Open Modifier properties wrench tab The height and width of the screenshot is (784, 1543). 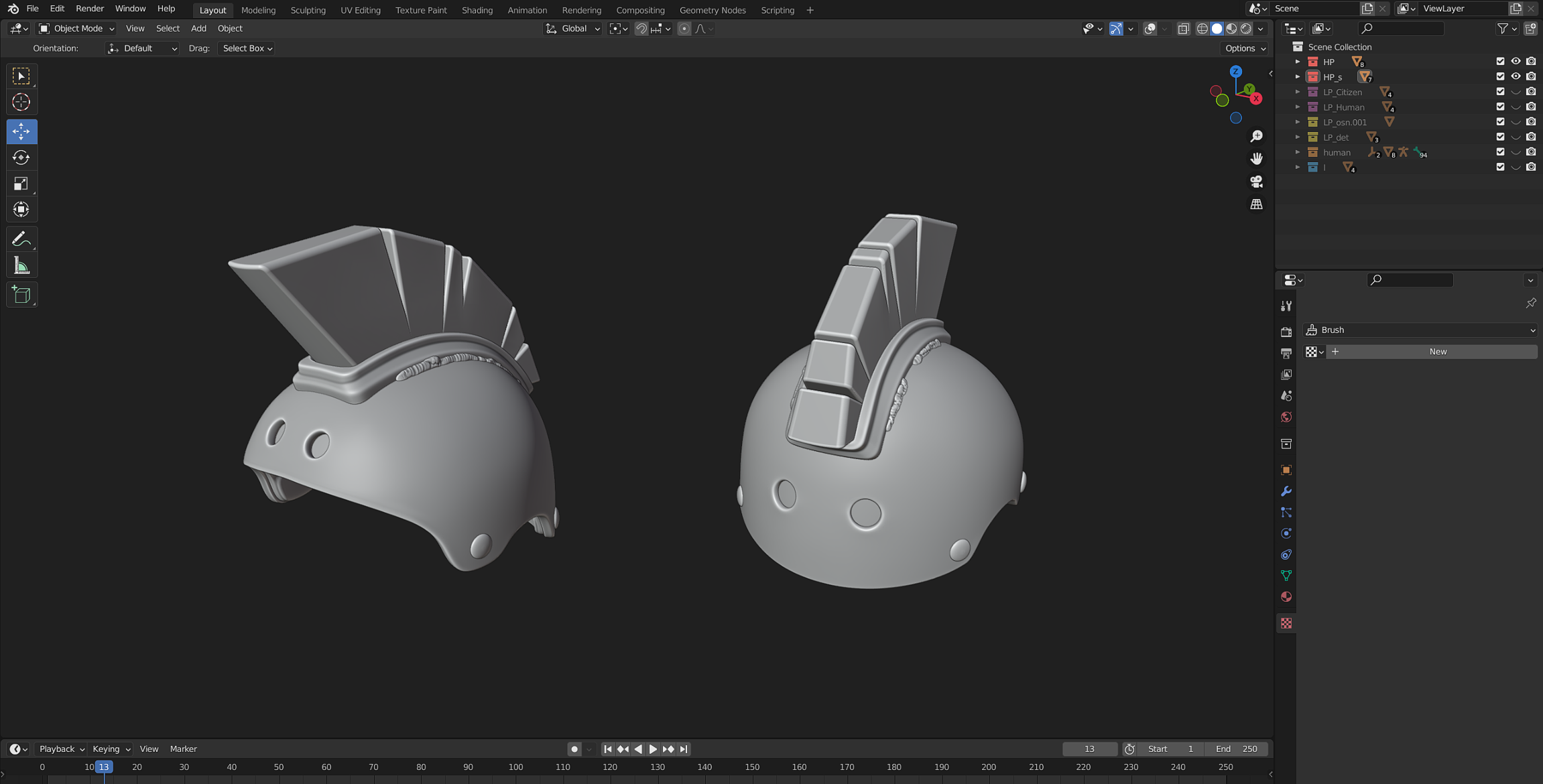click(1286, 491)
